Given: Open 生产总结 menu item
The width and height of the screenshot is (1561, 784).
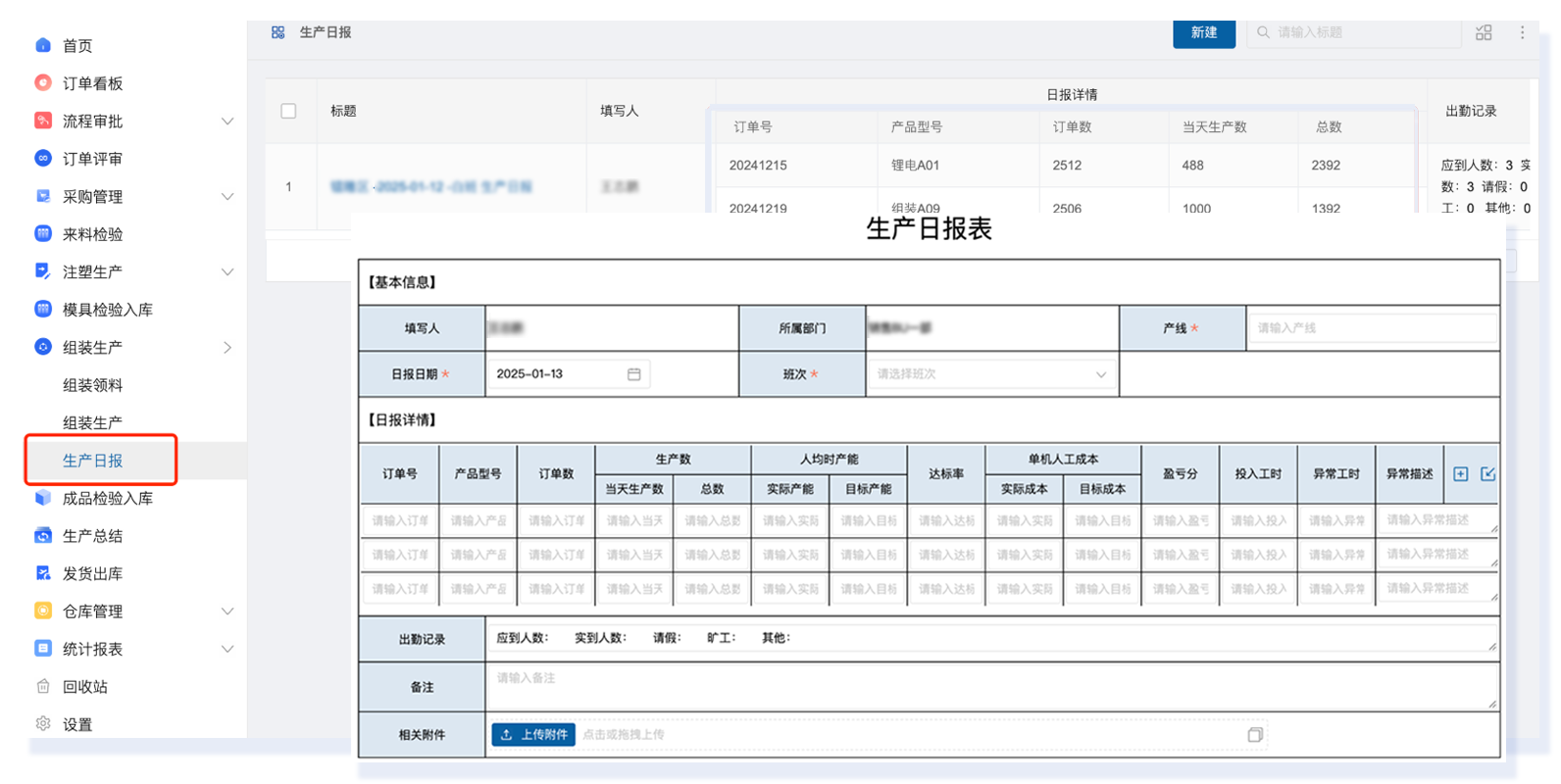Looking at the screenshot, I should (92, 536).
